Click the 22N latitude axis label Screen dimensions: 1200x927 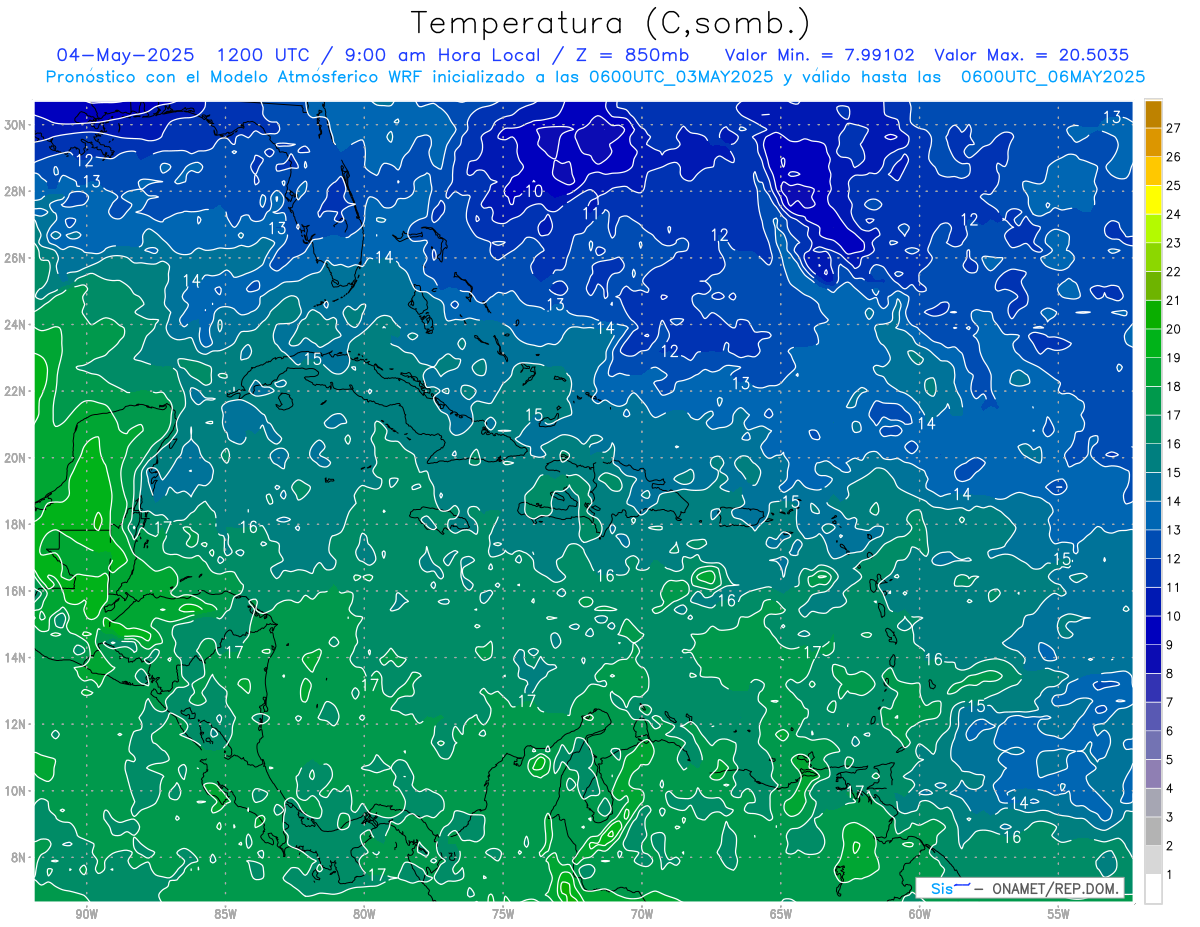pos(15,391)
